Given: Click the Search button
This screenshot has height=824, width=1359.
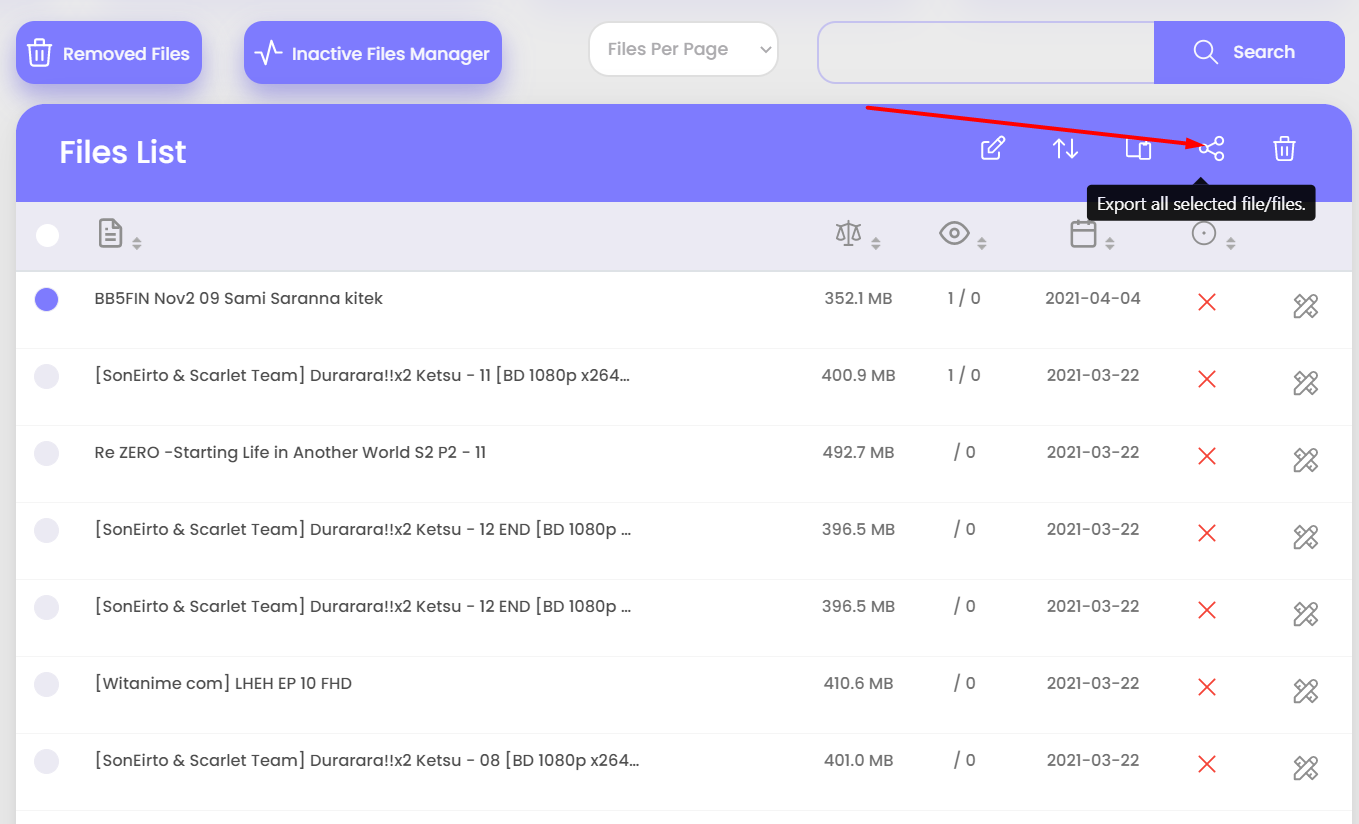Looking at the screenshot, I should (1248, 52).
